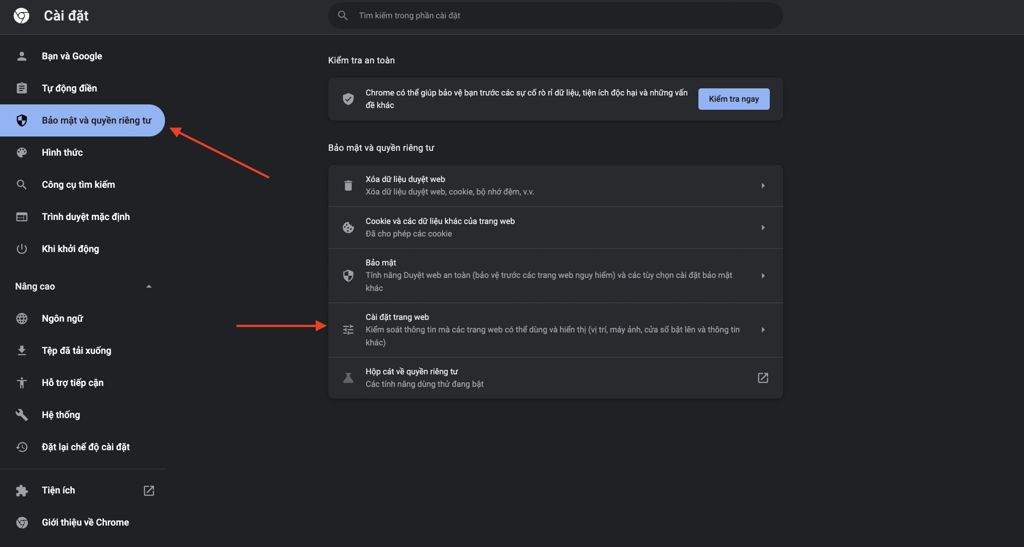The image size is (1024, 547).
Task: Collapse the Nâng cao section arrow
Action: click(149, 287)
